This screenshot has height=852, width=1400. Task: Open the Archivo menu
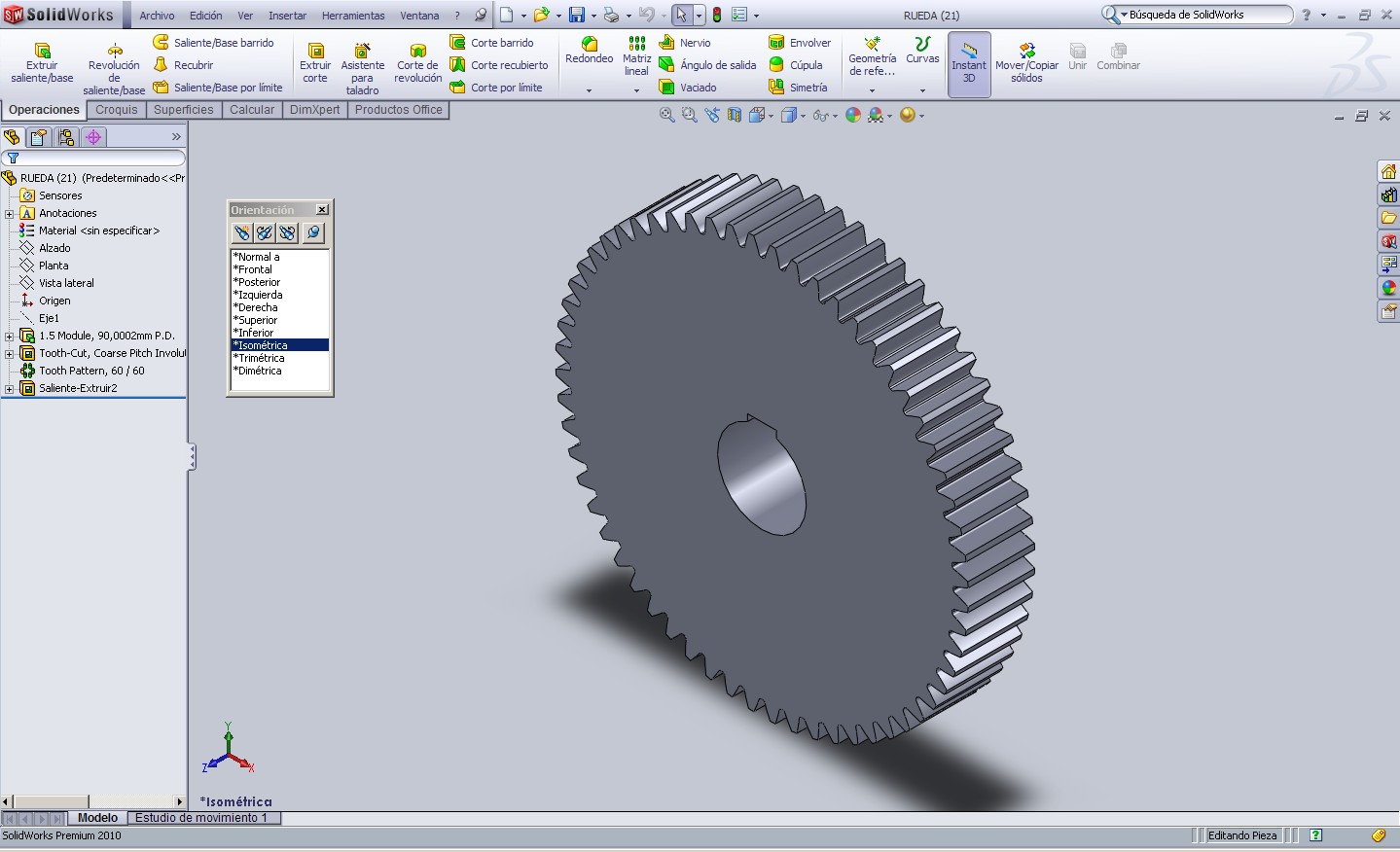point(157,16)
